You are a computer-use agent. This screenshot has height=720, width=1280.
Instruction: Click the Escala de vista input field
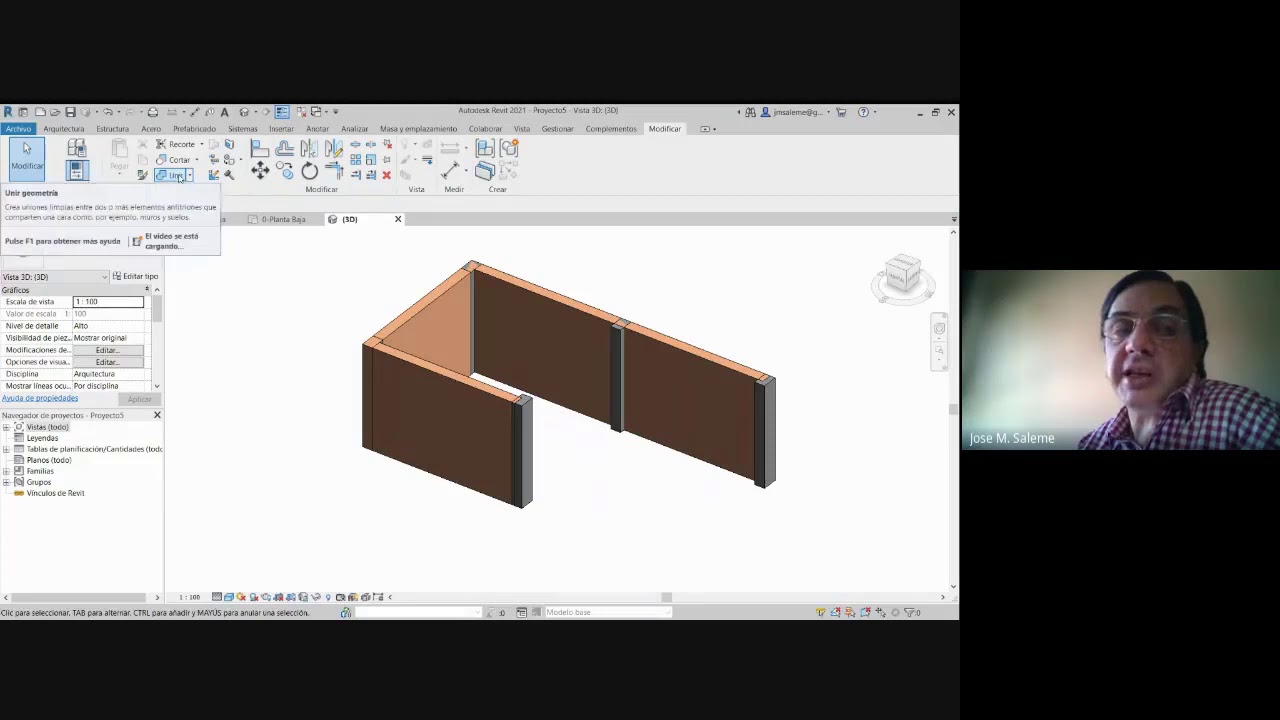pos(108,302)
